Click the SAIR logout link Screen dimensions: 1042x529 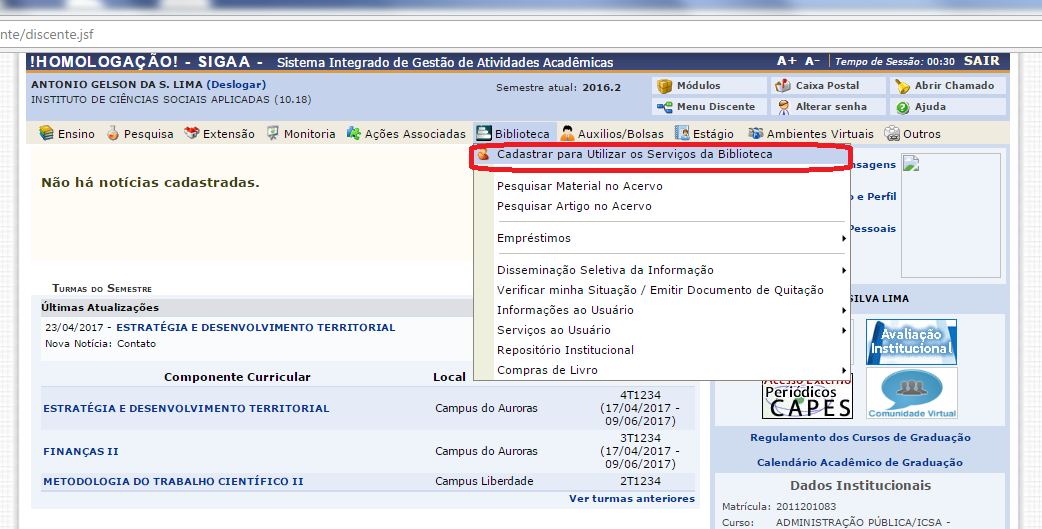click(x=981, y=62)
